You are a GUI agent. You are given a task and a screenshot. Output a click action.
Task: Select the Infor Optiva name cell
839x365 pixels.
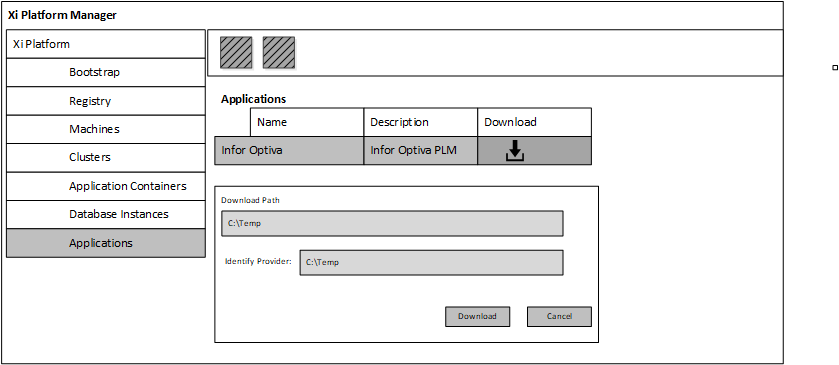[x=289, y=150]
